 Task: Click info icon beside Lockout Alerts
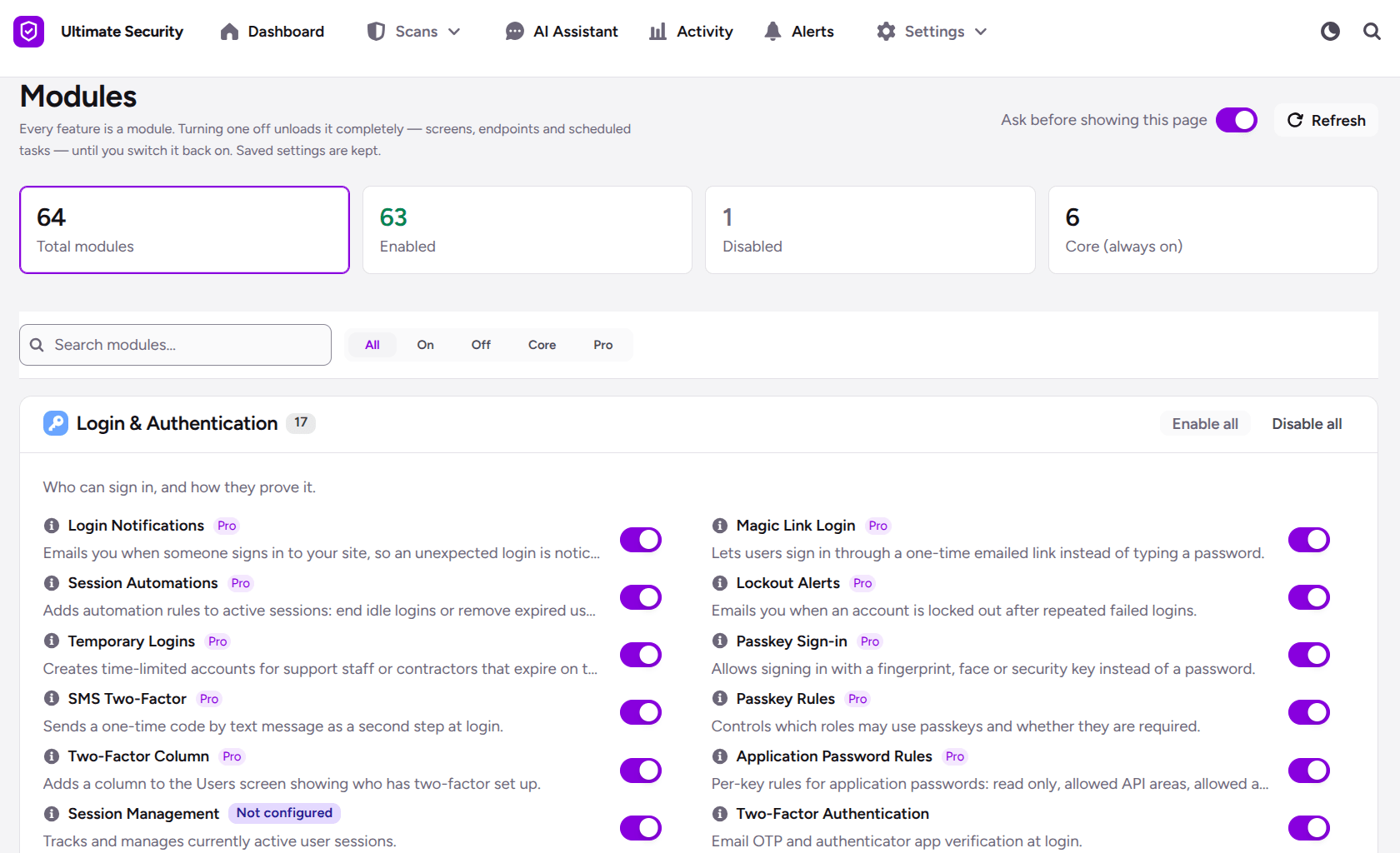720,583
